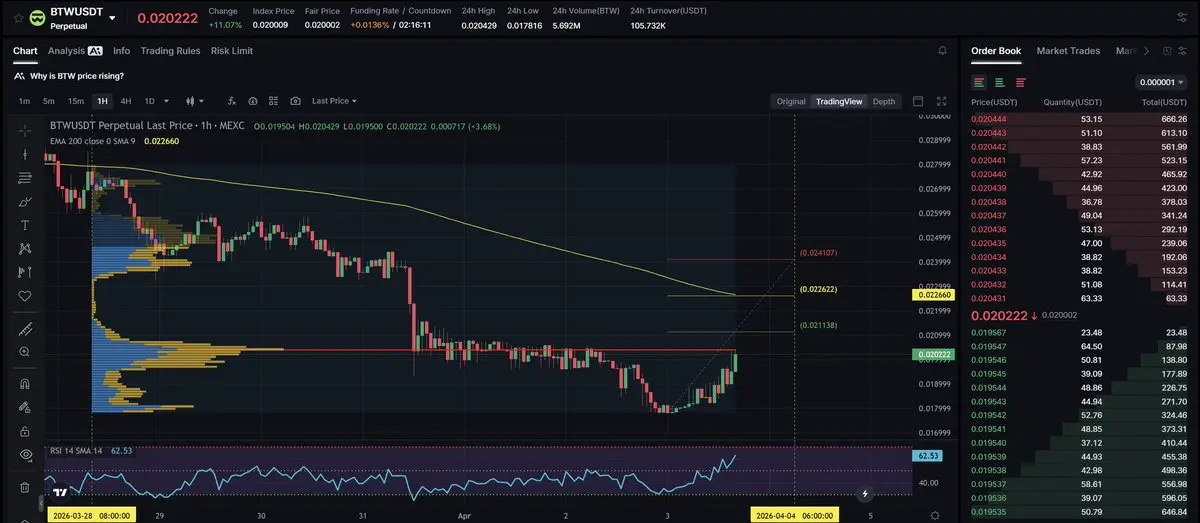
Task: Open the Trading Rules tab
Action: click(170, 51)
